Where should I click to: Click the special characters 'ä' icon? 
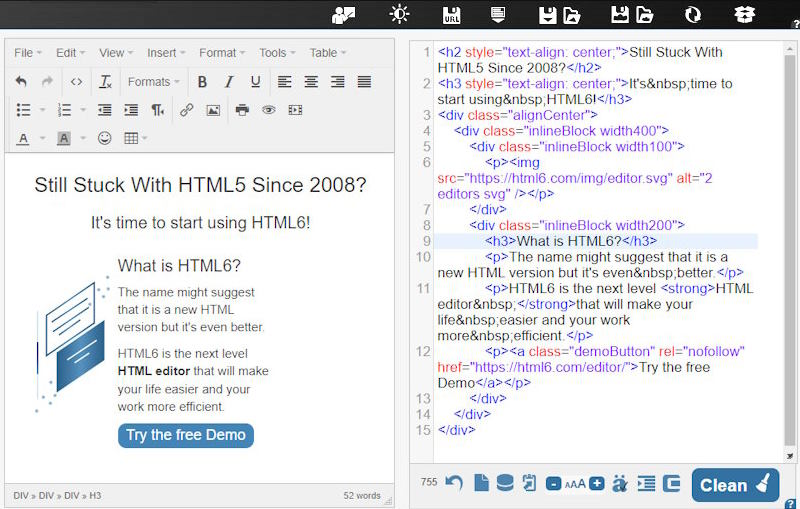(619, 483)
